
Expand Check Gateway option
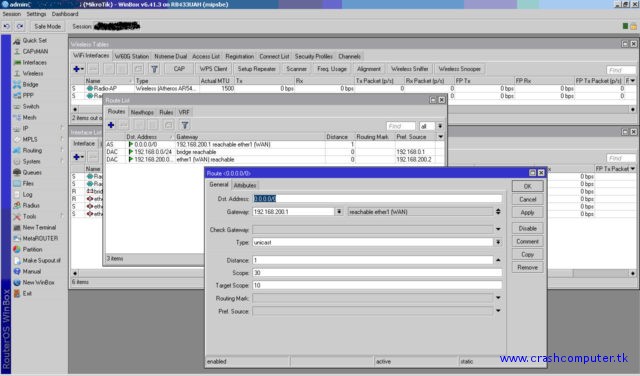(x=498, y=229)
